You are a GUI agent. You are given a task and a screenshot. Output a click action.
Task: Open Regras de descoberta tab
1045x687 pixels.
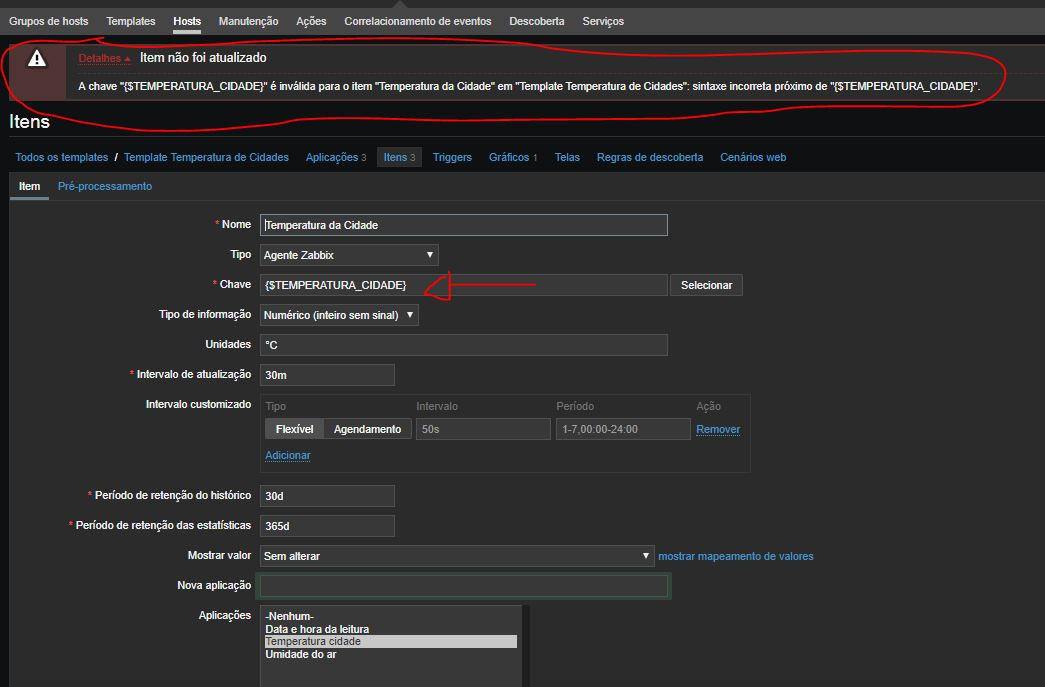649,157
